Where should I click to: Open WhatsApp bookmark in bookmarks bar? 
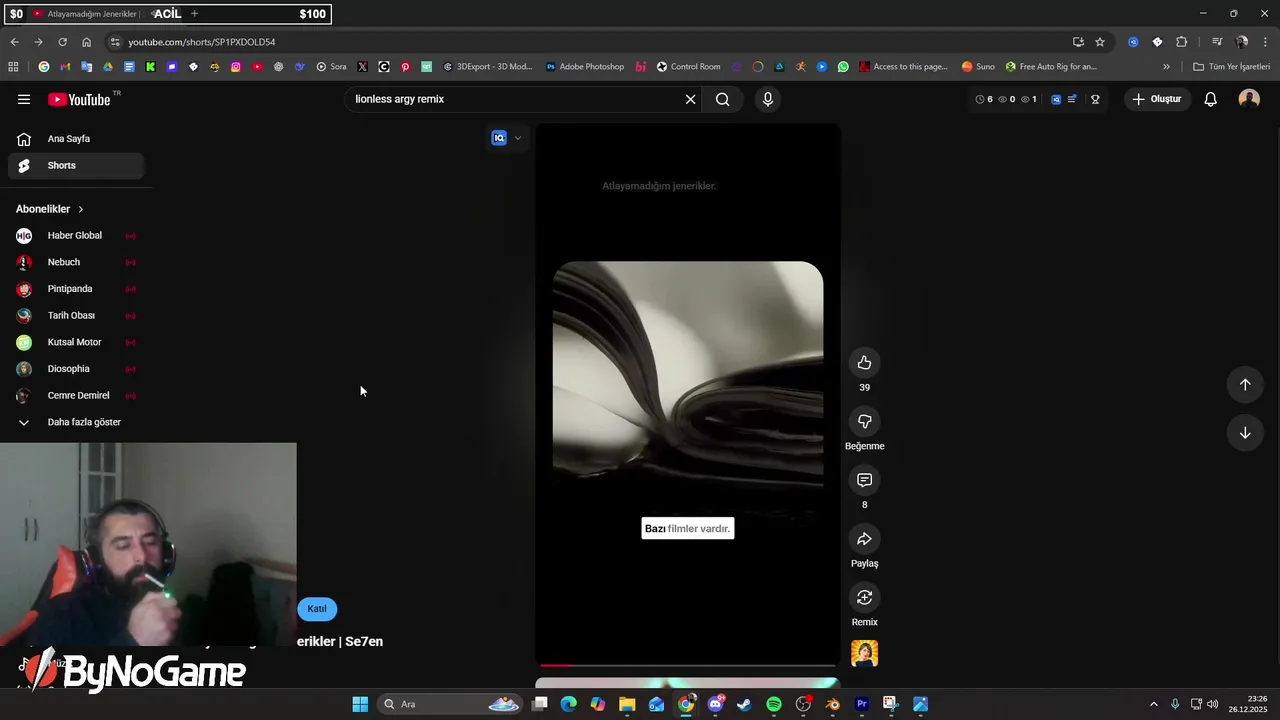843,67
